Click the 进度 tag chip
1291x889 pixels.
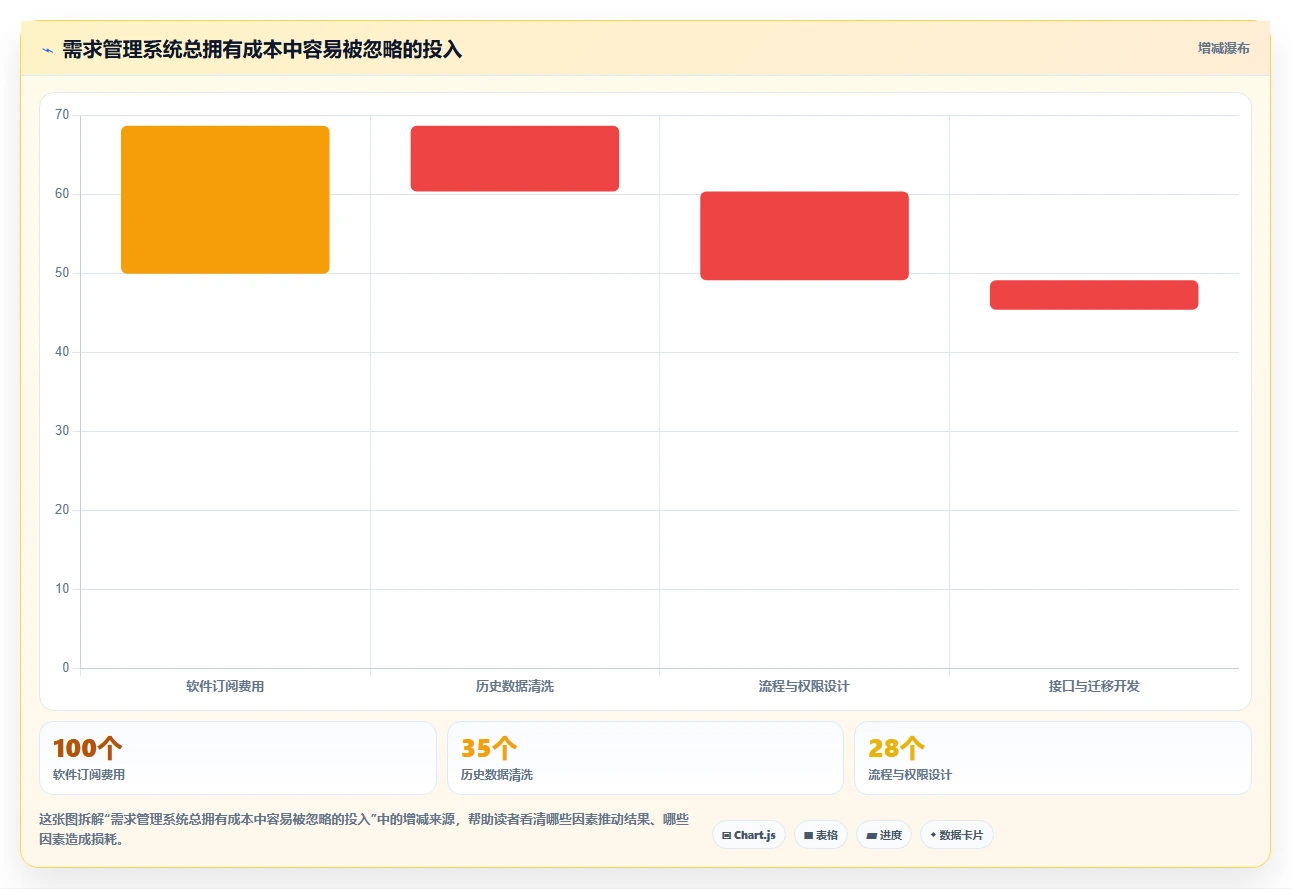point(884,835)
